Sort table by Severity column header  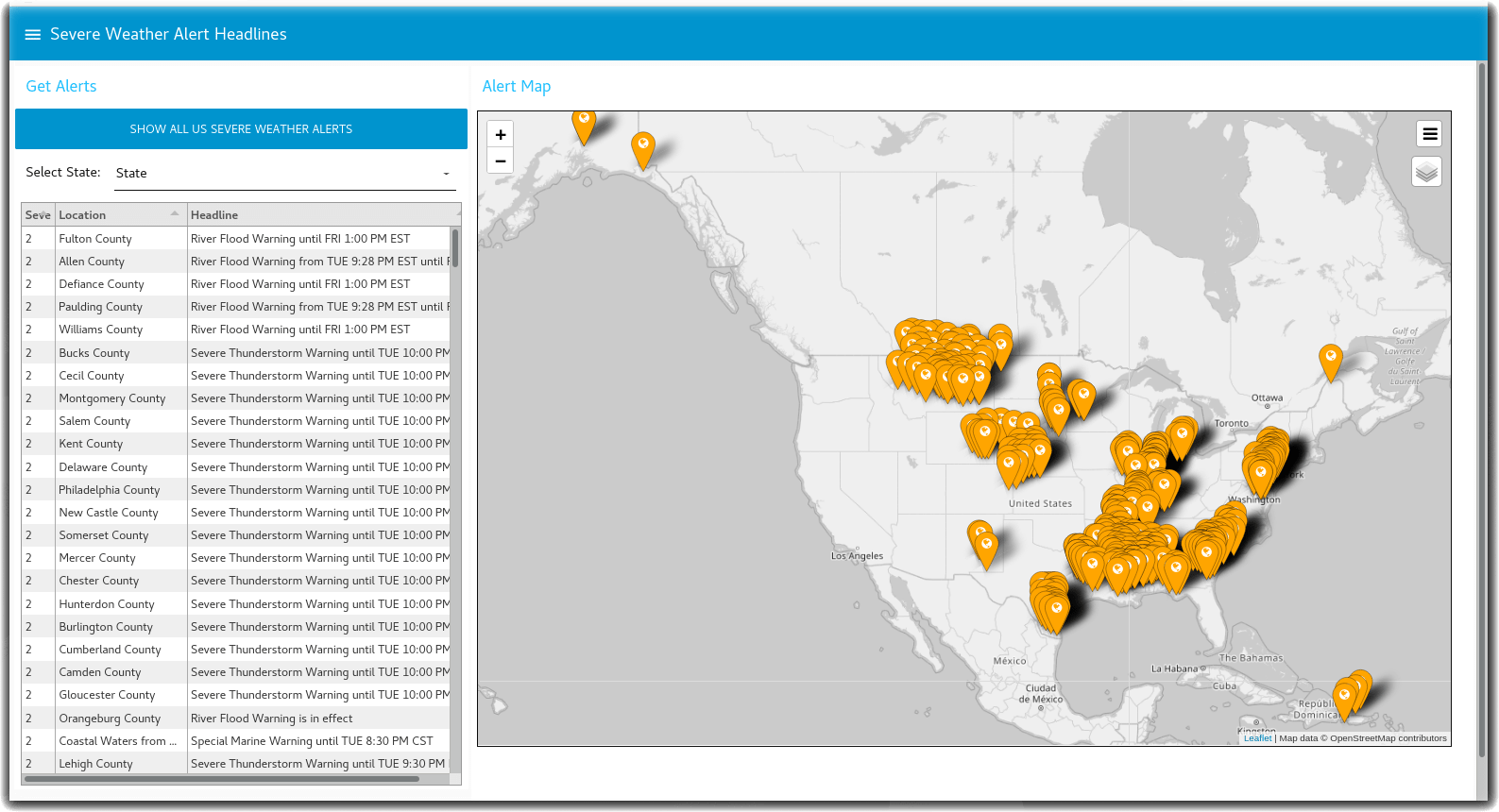click(x=38, y=215)
